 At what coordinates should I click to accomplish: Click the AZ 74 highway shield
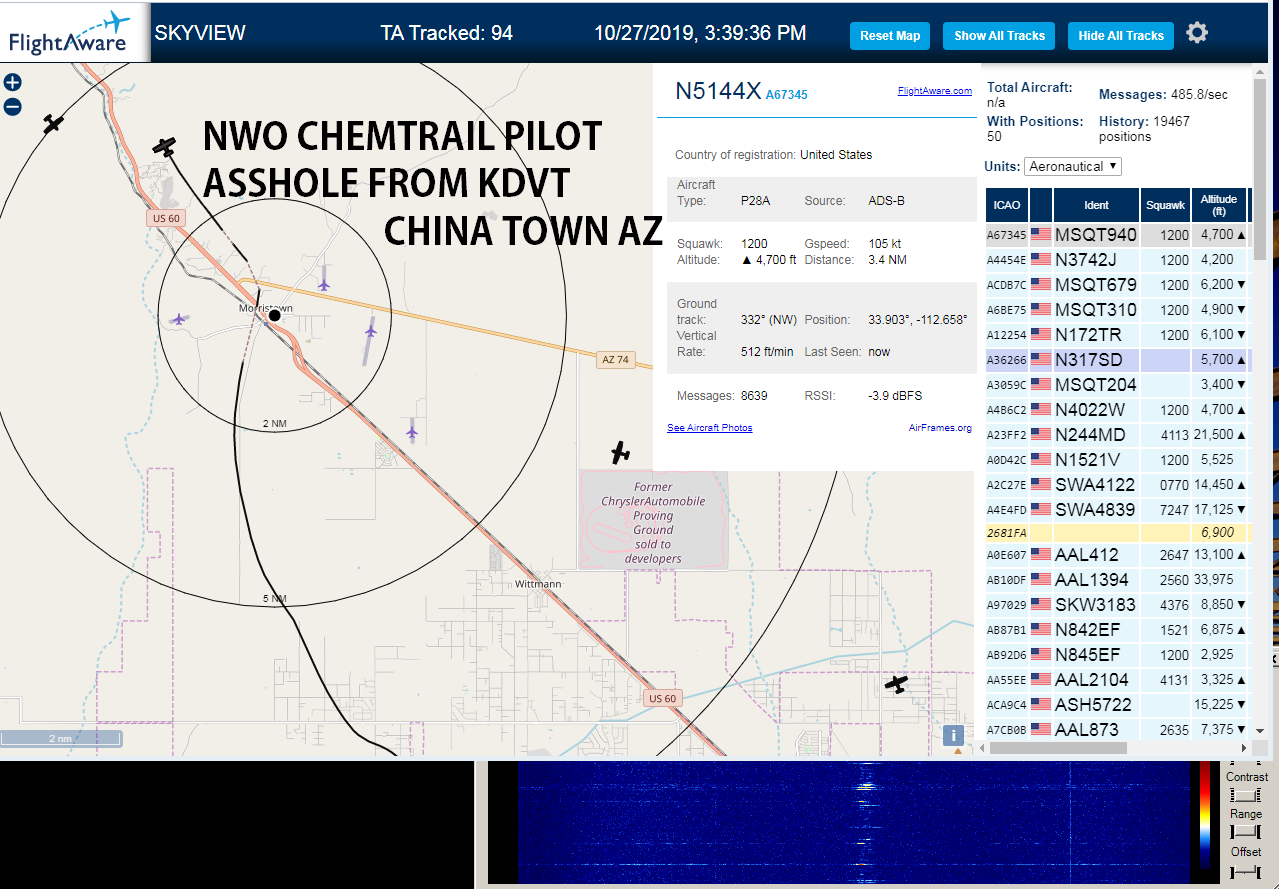tap(615, 360)
